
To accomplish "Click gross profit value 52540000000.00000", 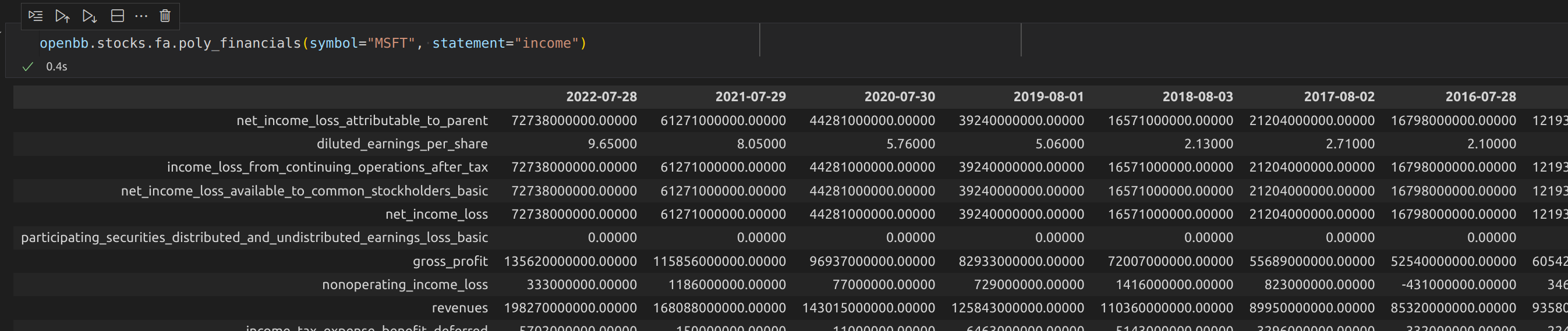I will (x=1453, y=262).
